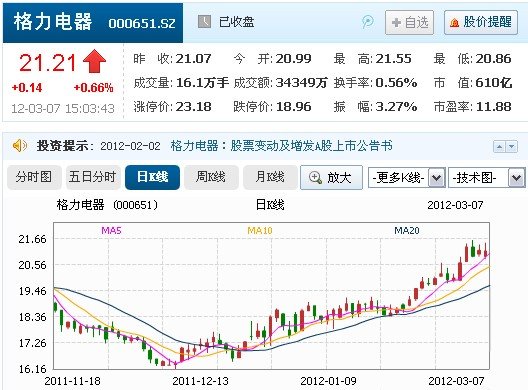Open the 更多K线 dropdown

[x=406, y=177]
